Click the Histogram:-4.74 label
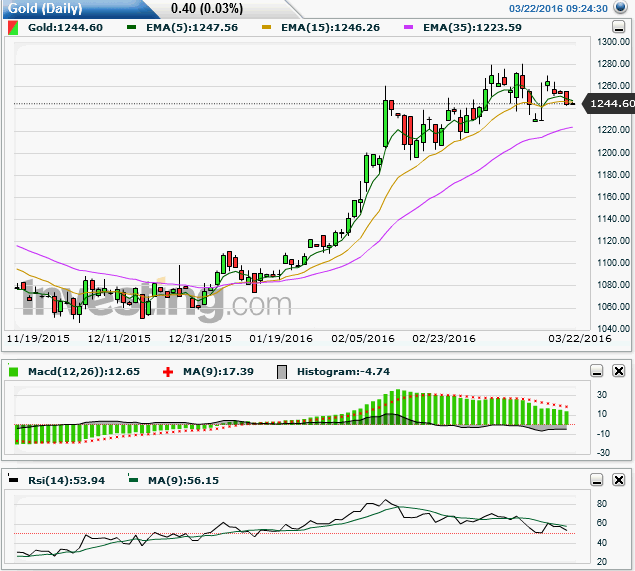This screenshot has width=635, height=571. (343, 371)
